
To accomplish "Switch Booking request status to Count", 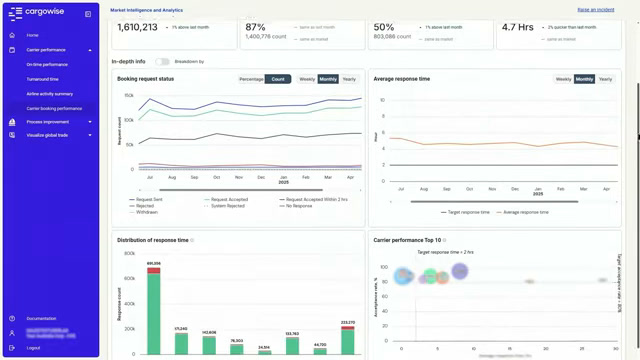I will 278,79.
